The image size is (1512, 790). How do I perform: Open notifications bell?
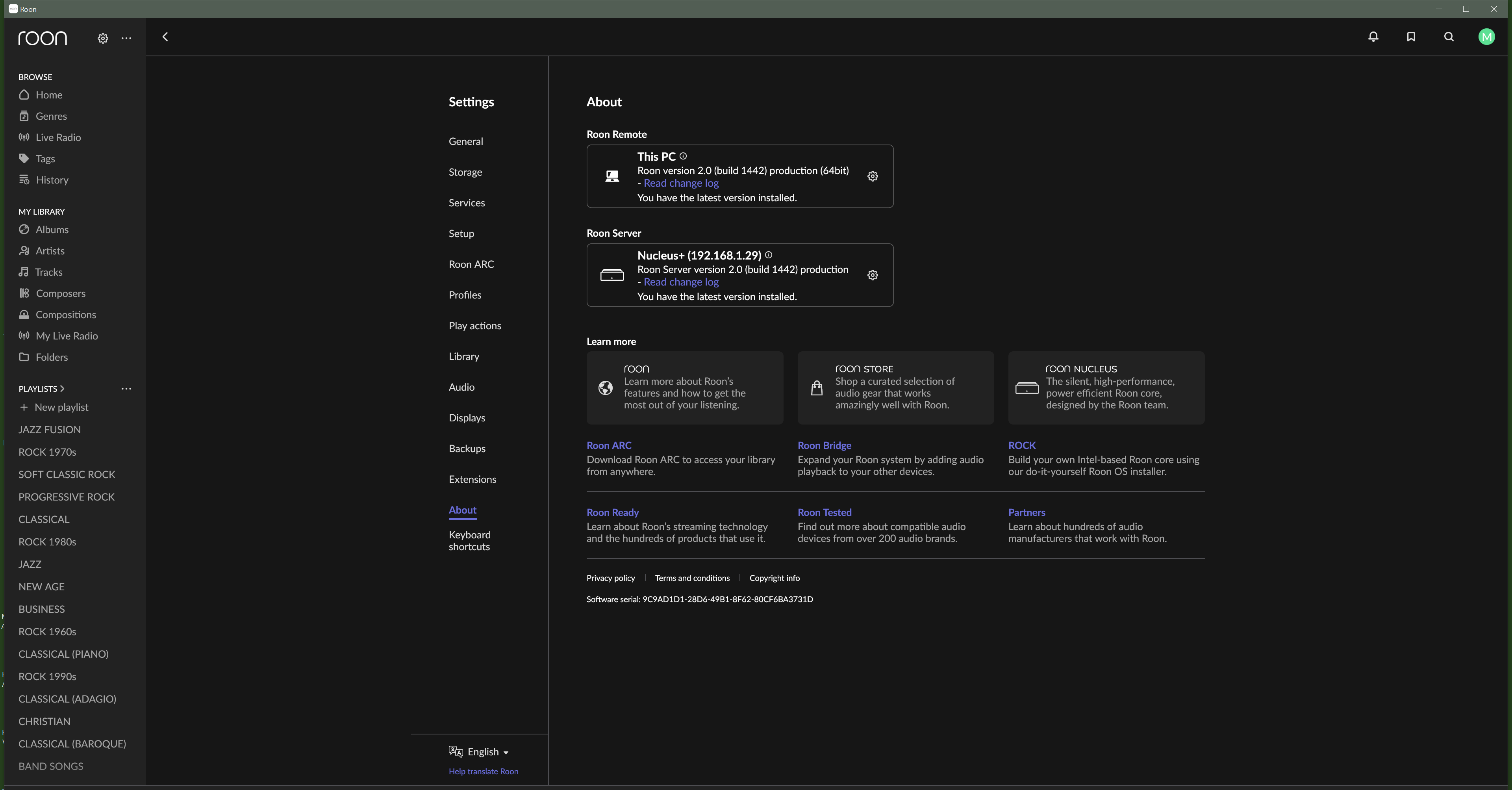pyautogui.click(x=1373, y=36)
